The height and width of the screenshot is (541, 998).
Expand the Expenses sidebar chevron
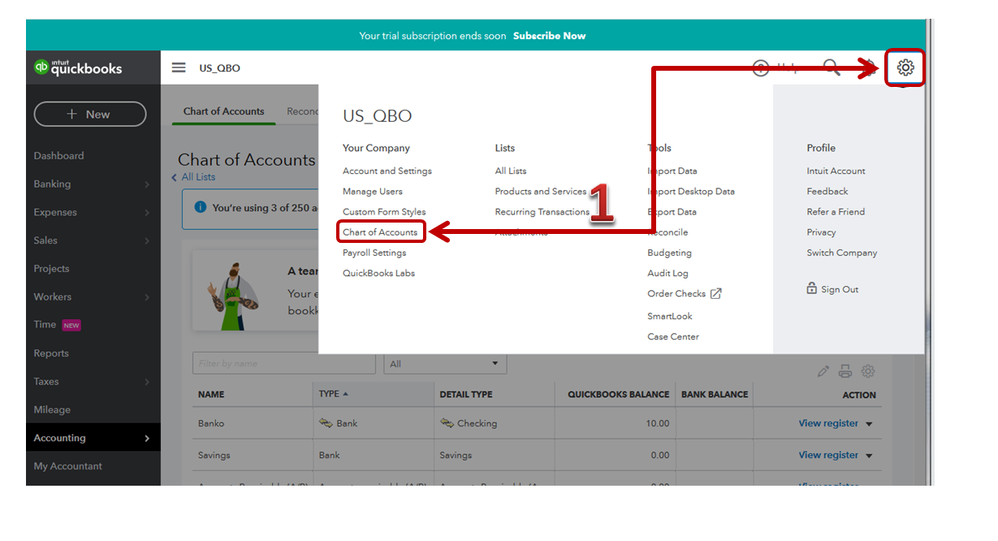point(147,213)
